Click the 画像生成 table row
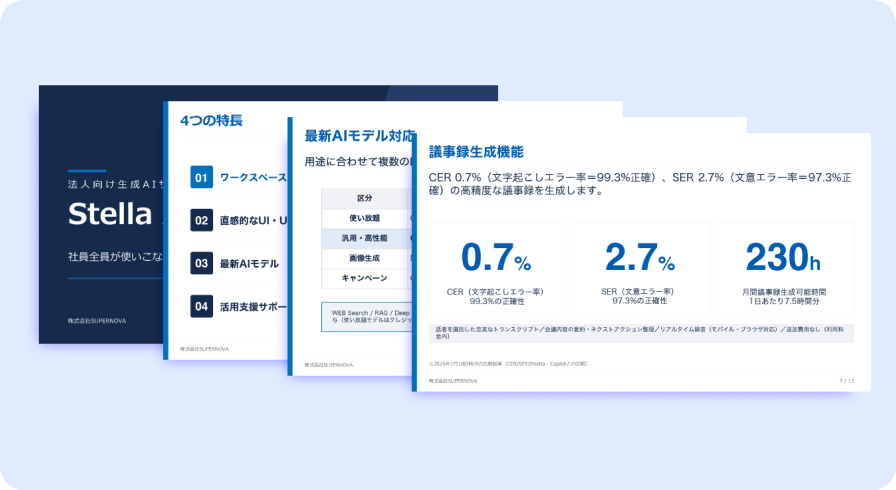This screenshot has height=490, width=896. (x=365, y=258)
